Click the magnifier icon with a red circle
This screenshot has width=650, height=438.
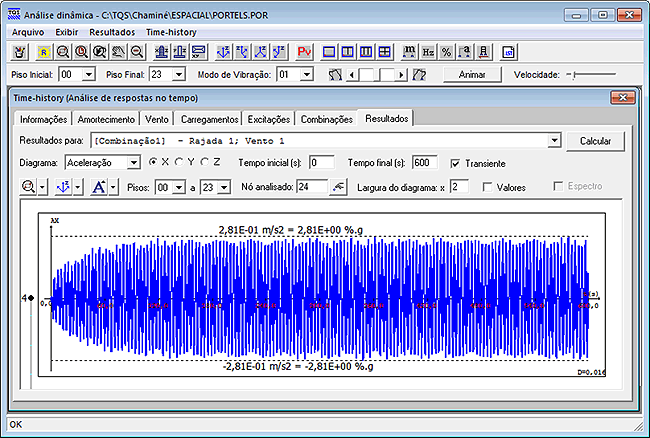click(x=81, y=52)
